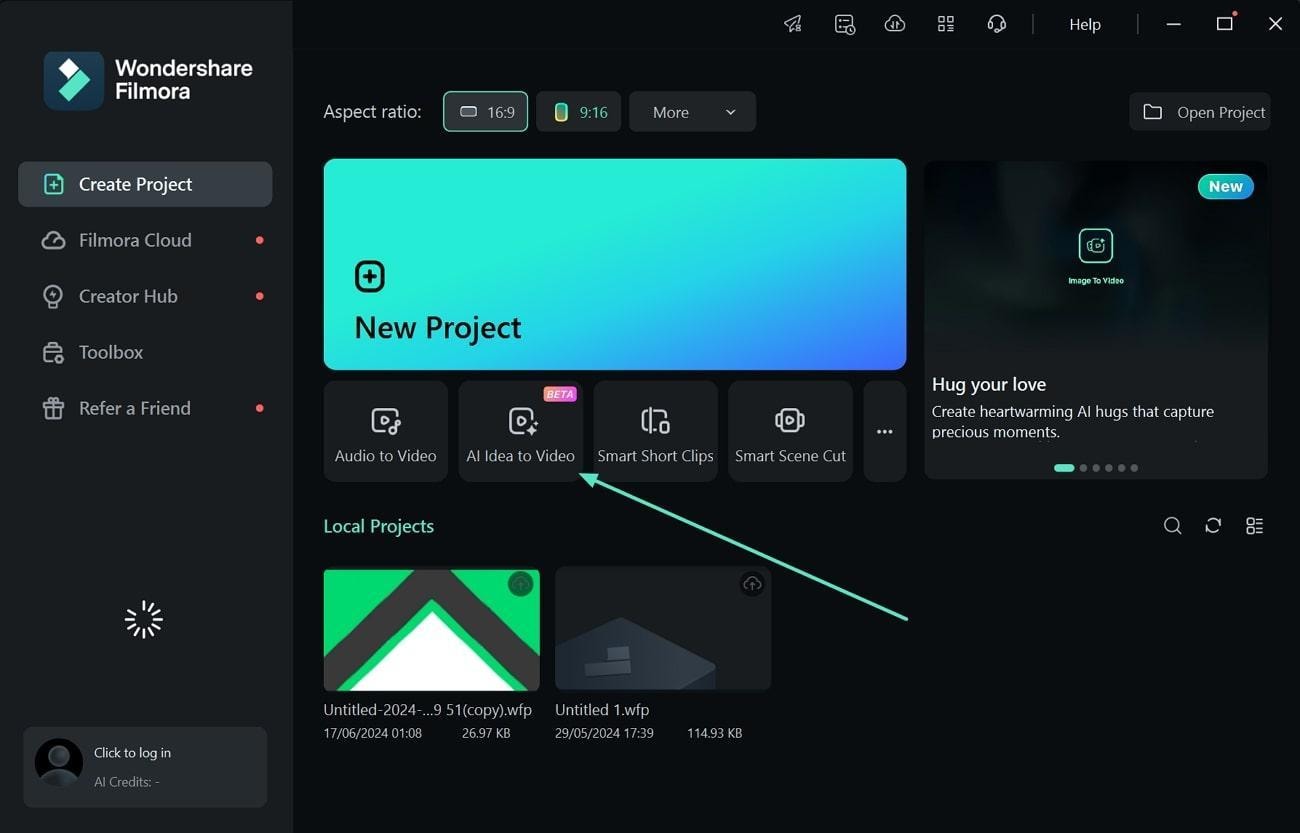Open Refer a Friend in sidebar
The image size is (1300, 833).
[x=145, y=408]
